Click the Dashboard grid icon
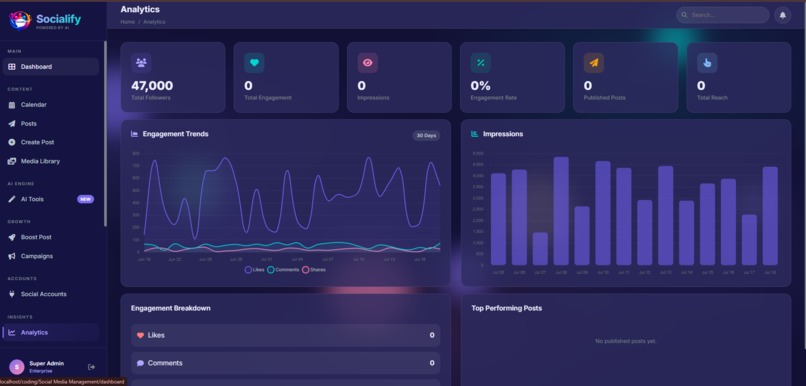 12,67
